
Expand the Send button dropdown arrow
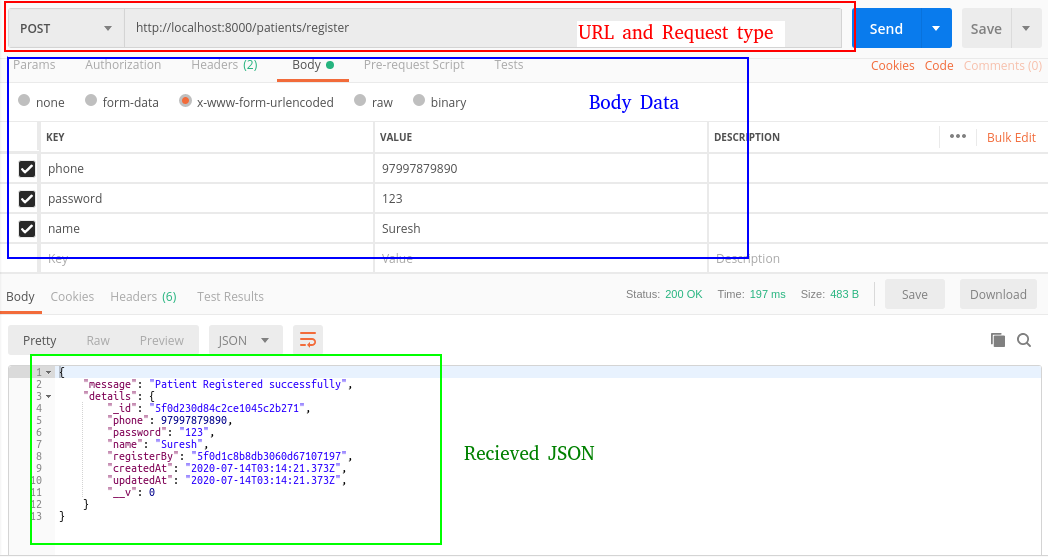936,29
